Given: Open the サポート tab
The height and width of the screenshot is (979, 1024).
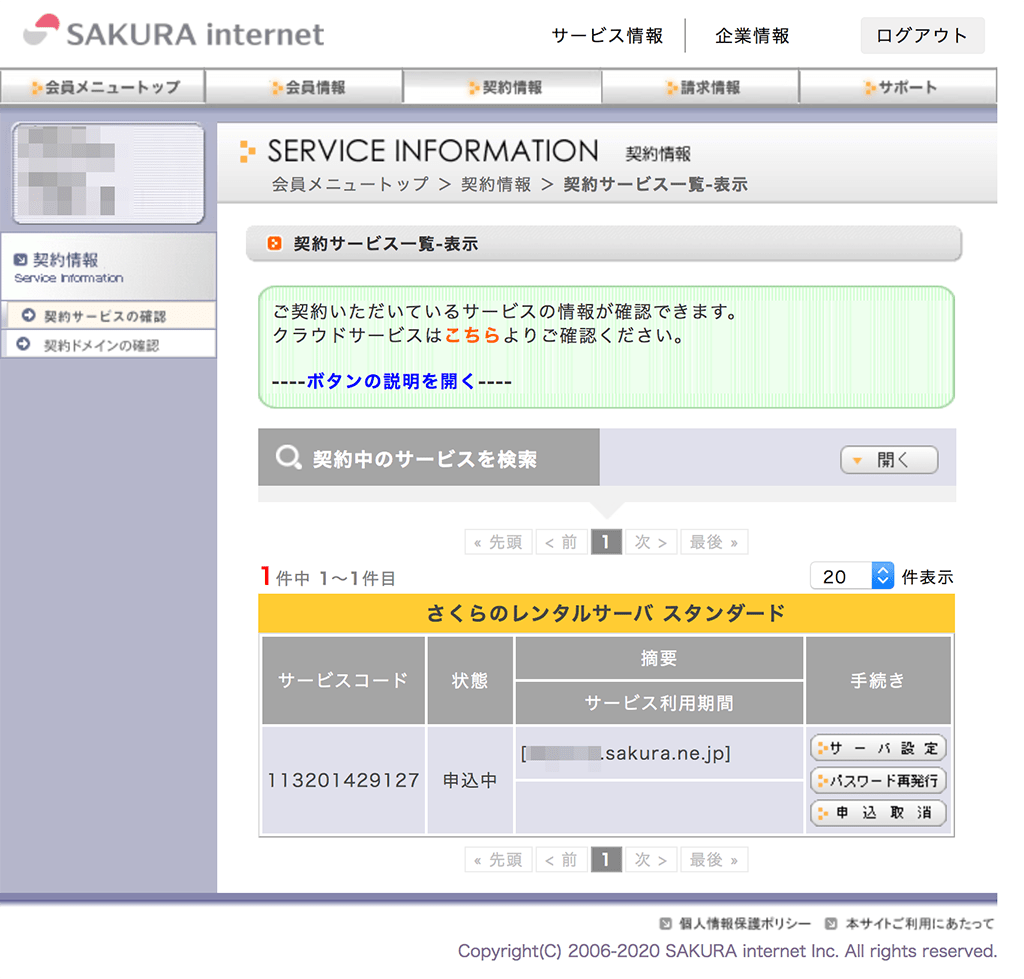Looking at the screenshot, I should pos(898,87).
